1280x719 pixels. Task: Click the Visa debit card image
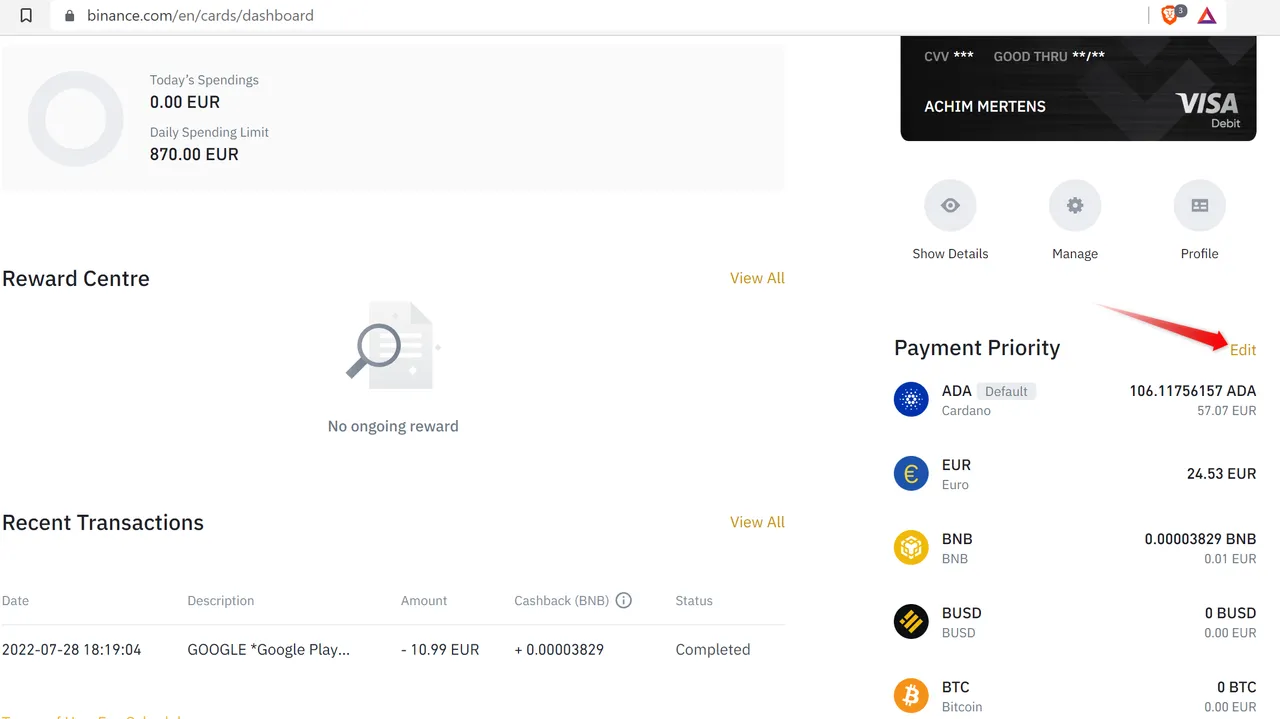pyautogui.click(x=1078, y=88)
